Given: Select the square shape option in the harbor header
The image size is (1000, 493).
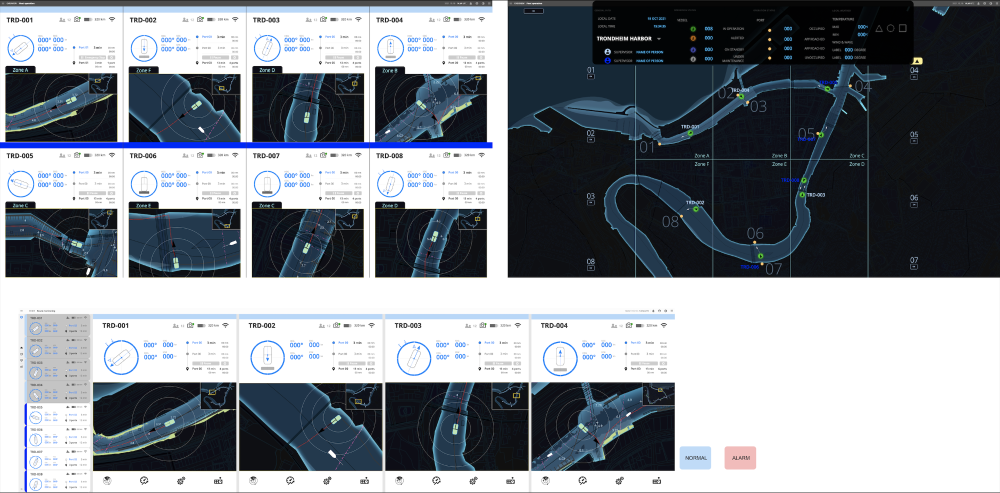Looking at the screenshot, I should click(902, 28).
